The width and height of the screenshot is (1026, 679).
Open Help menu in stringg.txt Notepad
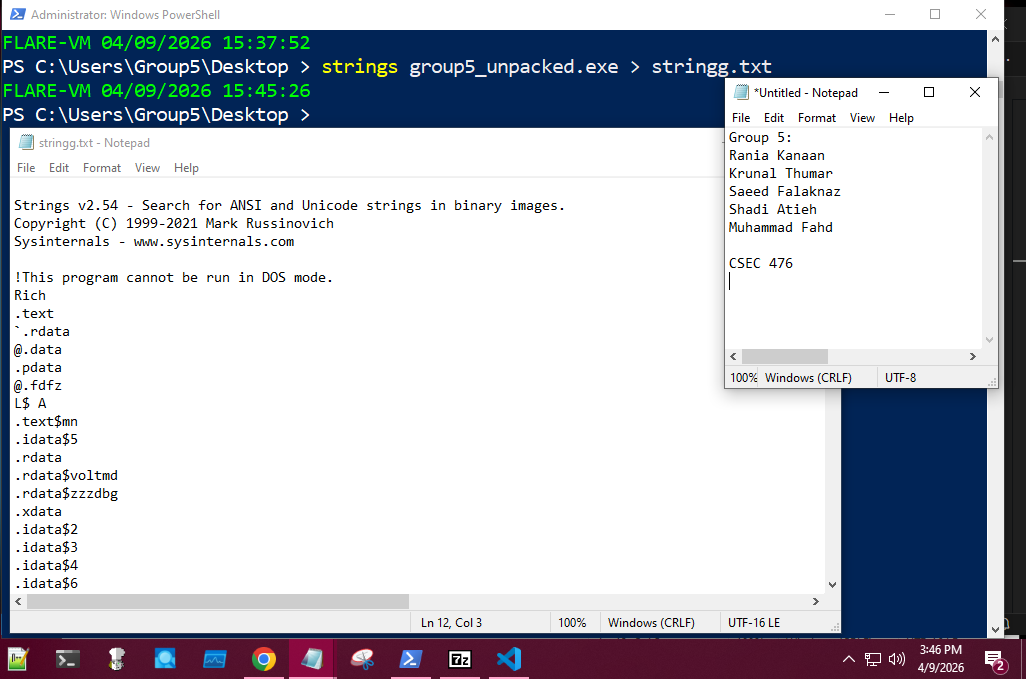click(x=186, y=168)
